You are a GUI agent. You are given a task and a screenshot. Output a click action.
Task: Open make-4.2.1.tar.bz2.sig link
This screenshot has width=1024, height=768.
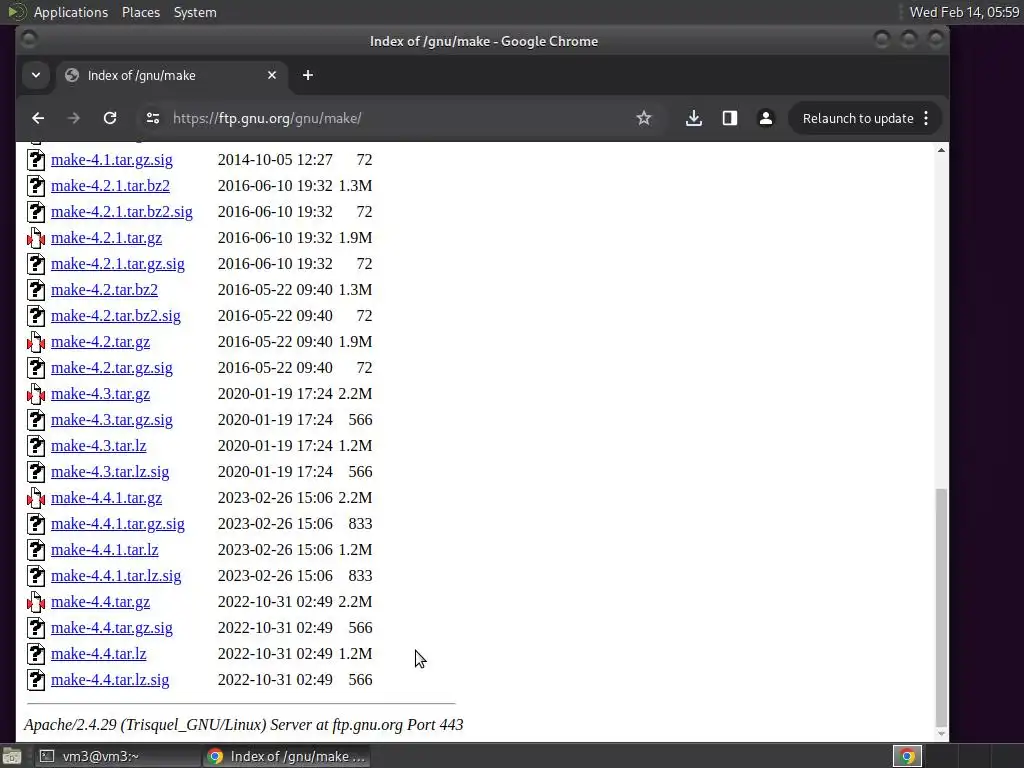pyautogui.click(x=121, y=212)
